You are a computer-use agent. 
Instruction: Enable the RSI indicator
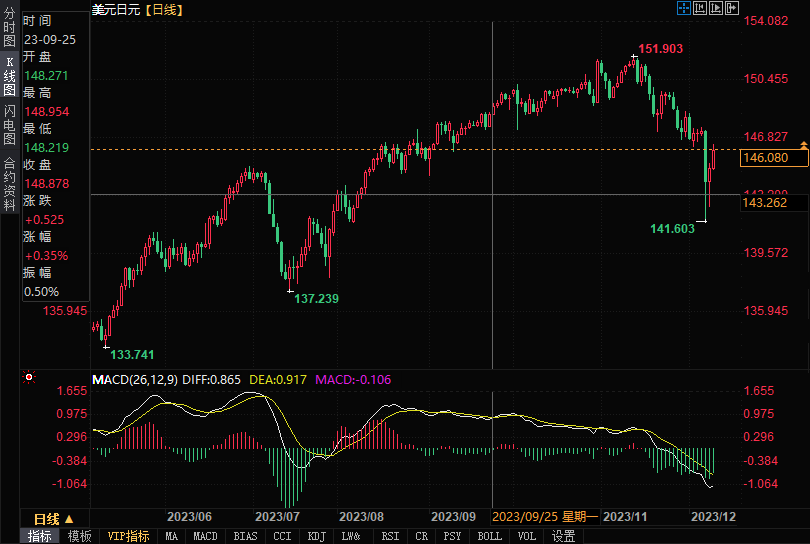(x=390, y=536)
